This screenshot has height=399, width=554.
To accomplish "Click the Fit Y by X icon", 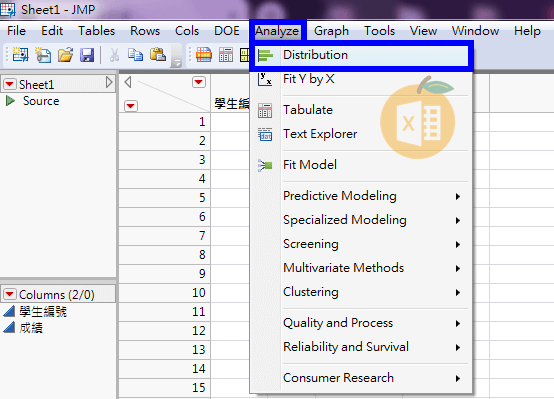I will coord(265,79).
